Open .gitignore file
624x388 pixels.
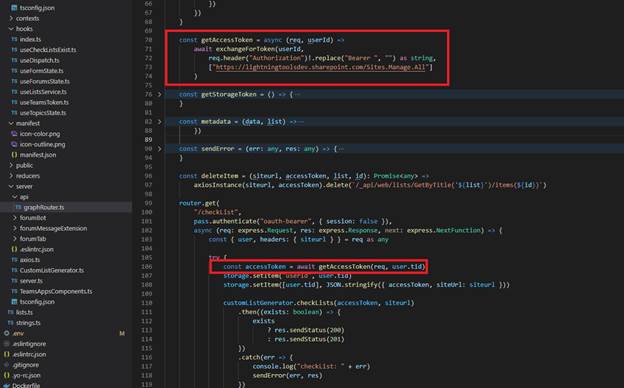click(x=25, y=365)
